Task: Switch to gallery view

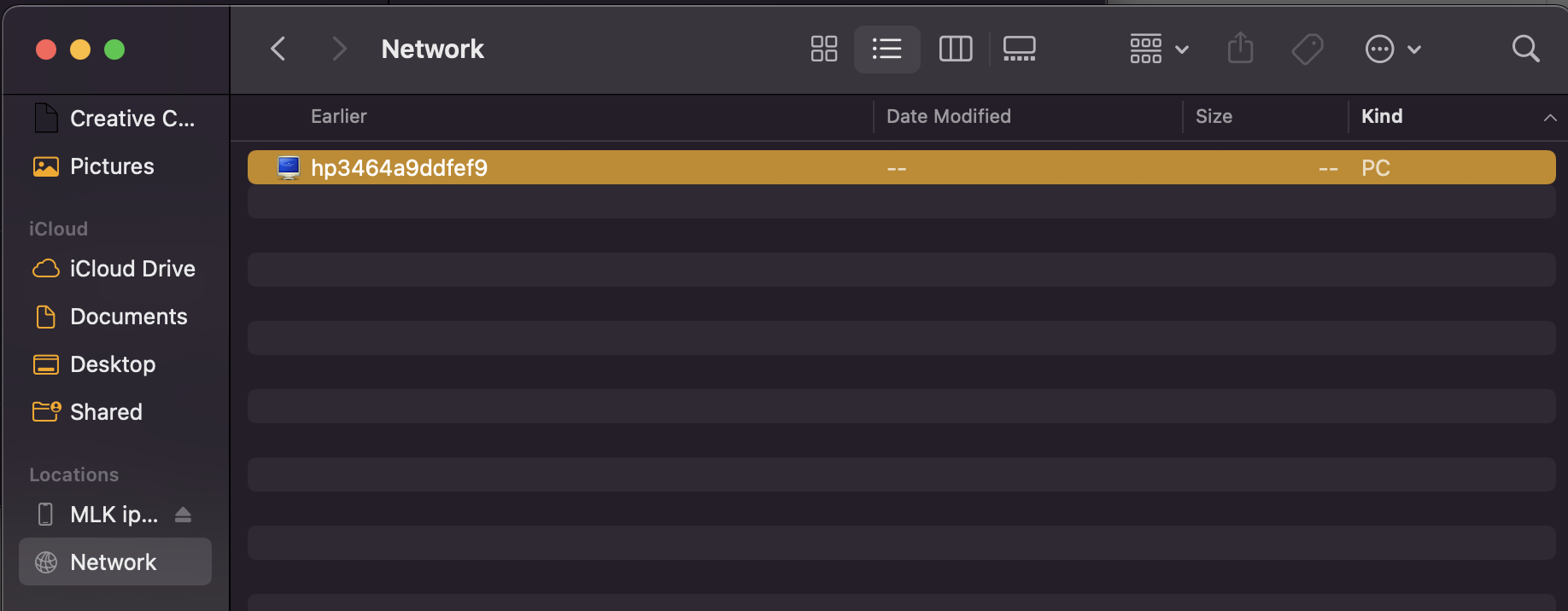Action: pyautogui.click(x=1019, y=49)
